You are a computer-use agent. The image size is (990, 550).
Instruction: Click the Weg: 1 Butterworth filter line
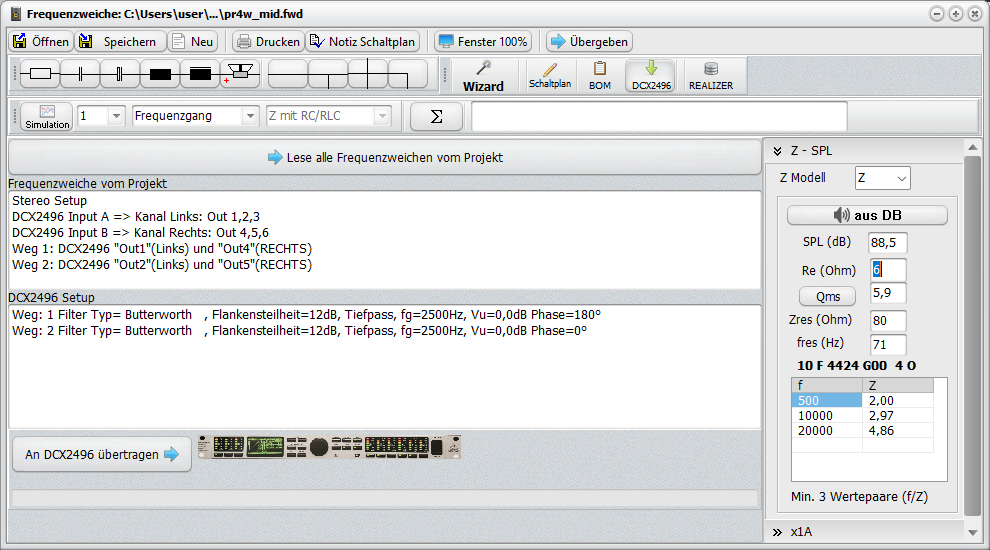click(306, 314)
